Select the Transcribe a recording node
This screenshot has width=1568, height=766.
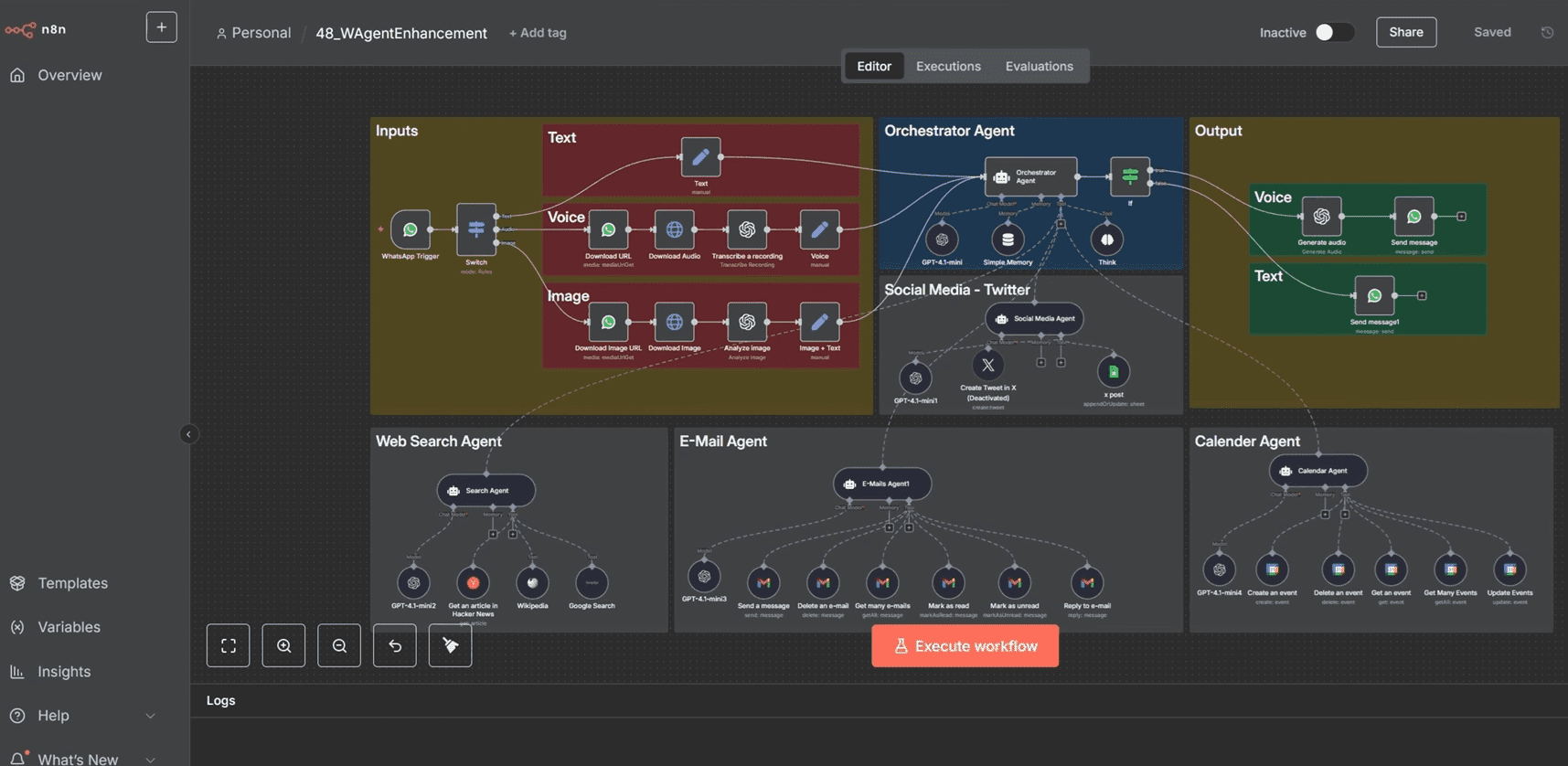point(747,230)
